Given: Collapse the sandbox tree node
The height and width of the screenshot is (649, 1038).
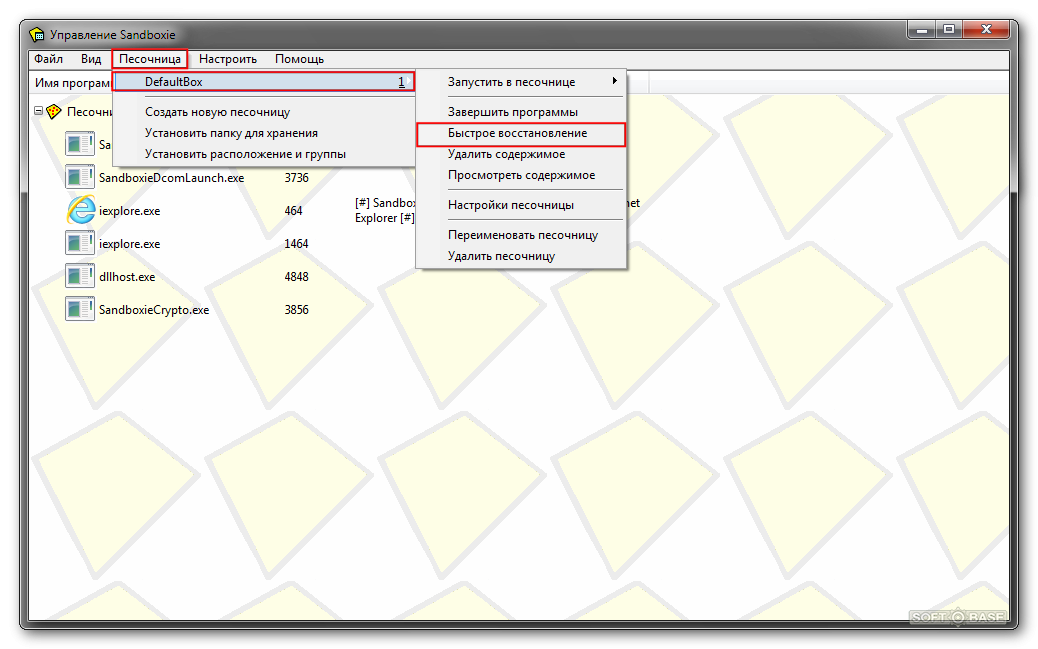Looking at the screenshot, I should (x=38, y=111).
